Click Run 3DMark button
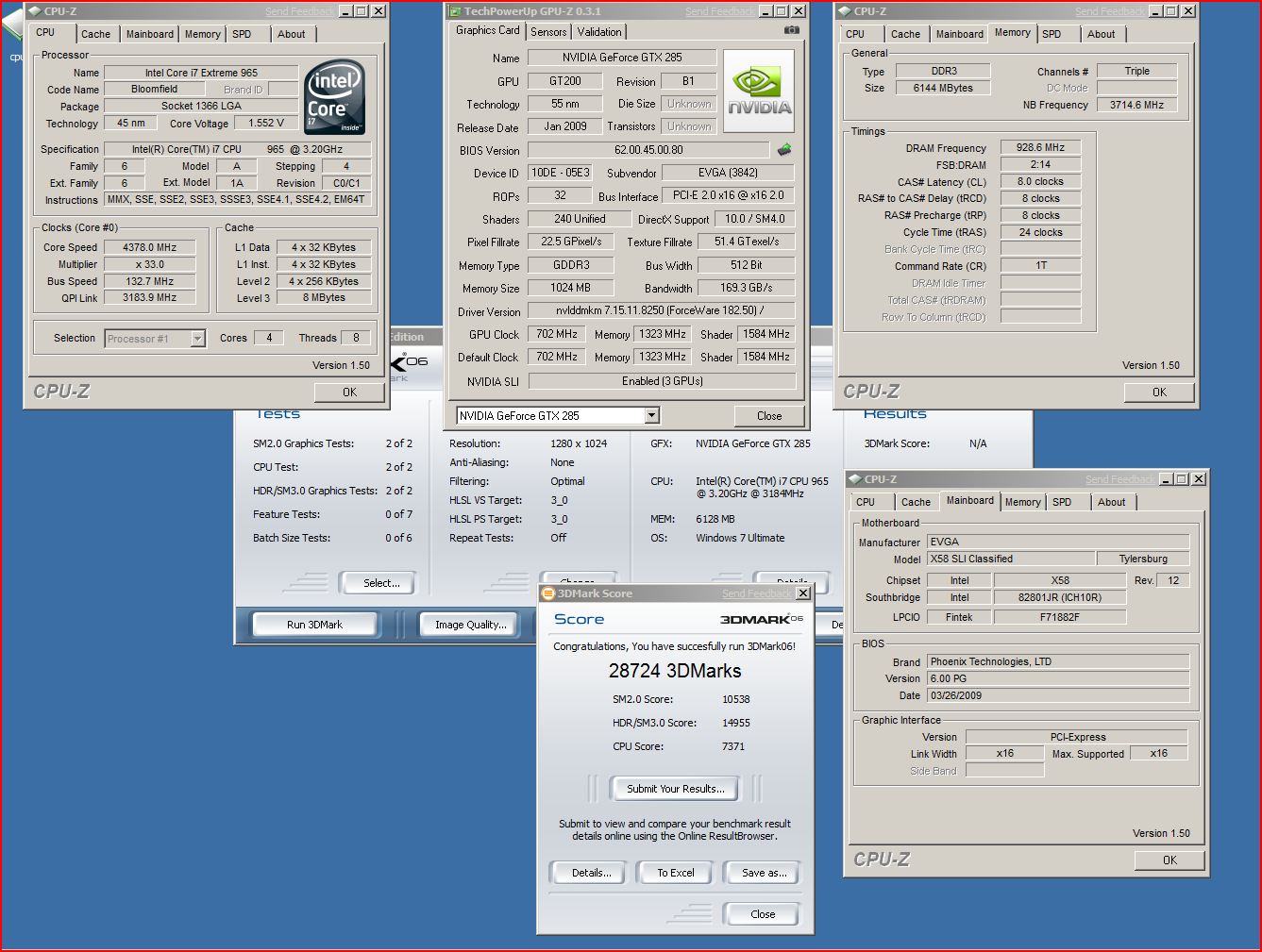This screenshot has height=952, width=1262. coord(314,625)
